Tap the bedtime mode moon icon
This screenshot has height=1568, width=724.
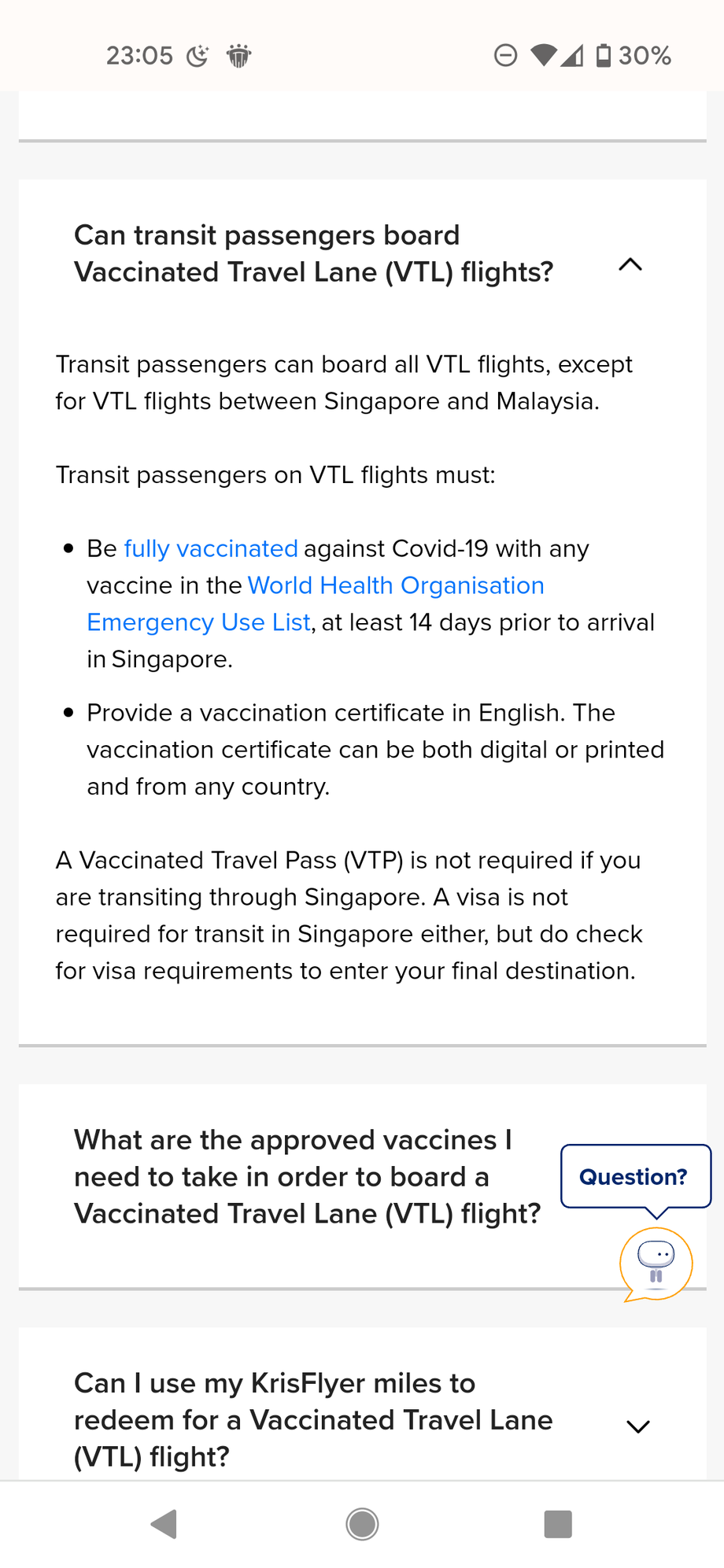coord(198,56)
